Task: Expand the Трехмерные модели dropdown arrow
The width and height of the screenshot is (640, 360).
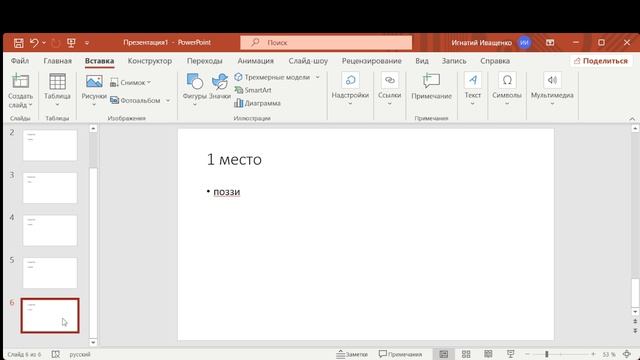Action: point(318,77)
